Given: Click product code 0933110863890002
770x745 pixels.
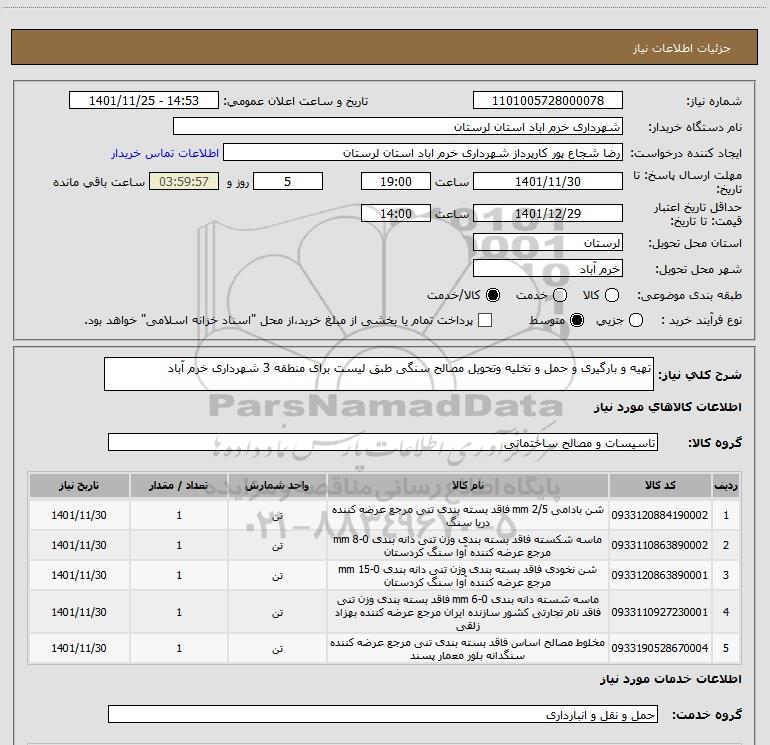Looking at the screenshot, I should tap(660, 545).
